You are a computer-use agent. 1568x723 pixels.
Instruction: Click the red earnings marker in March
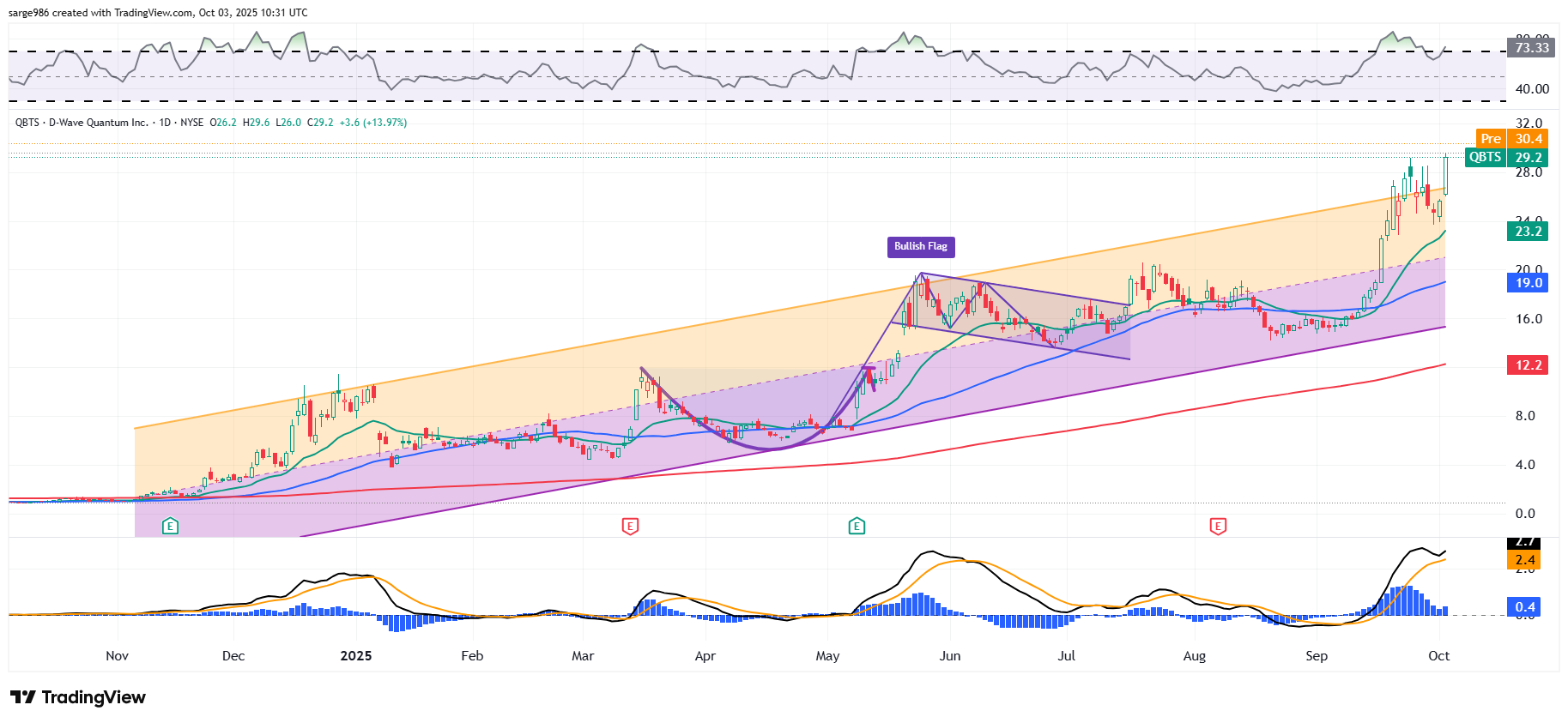pyautogui.click(x=630, y=526)
